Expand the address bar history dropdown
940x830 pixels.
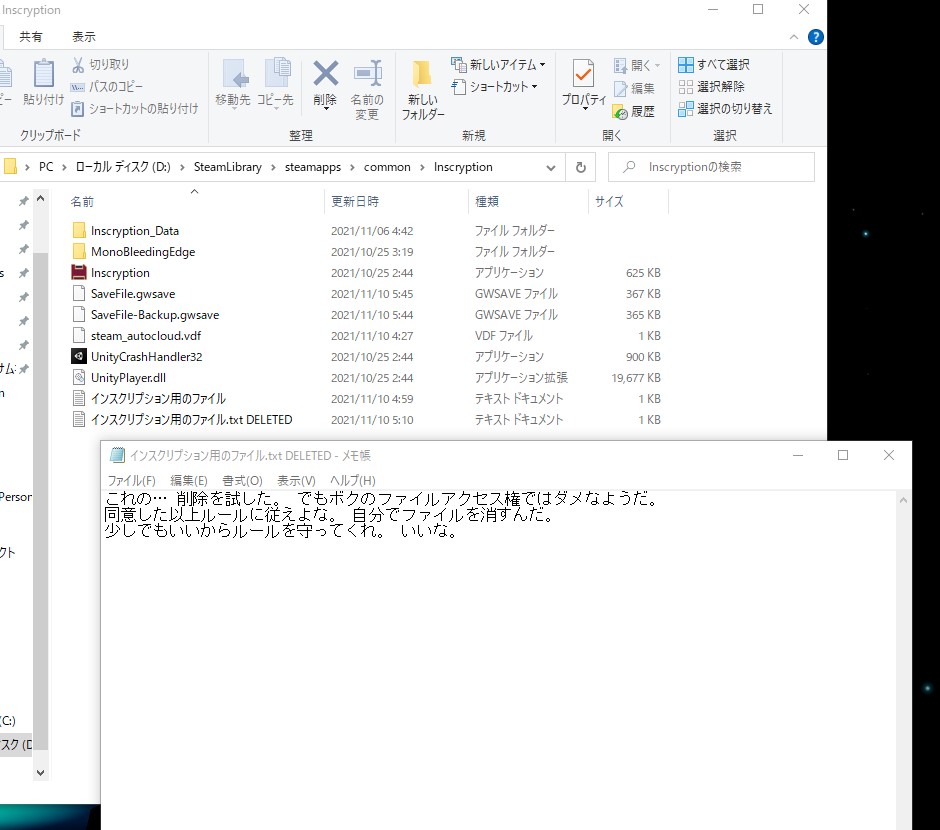[550, 168]
